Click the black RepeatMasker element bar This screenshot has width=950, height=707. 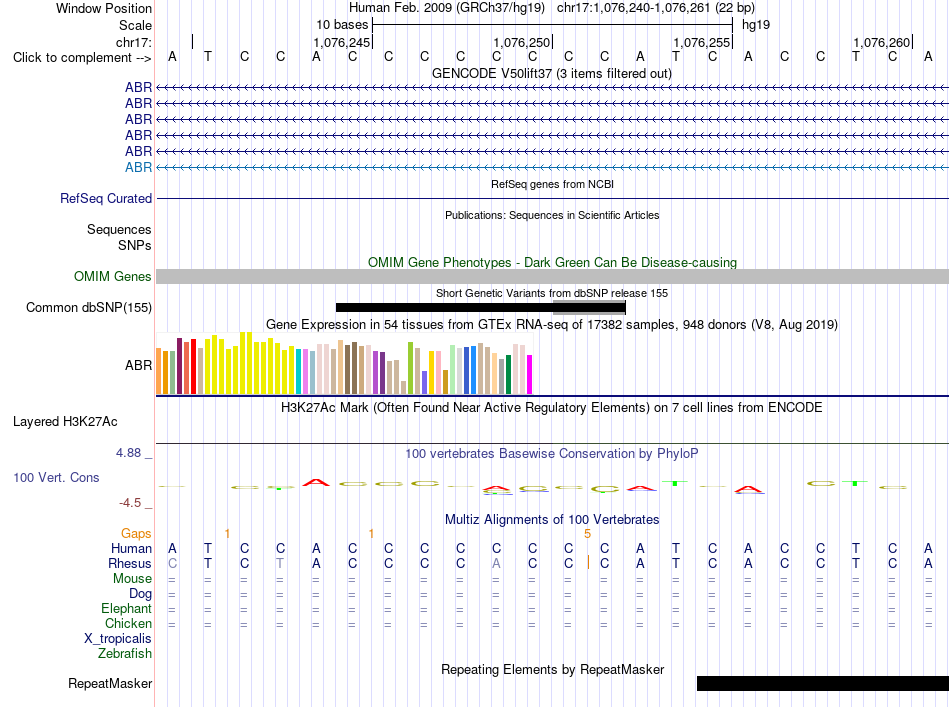pyautogui.click(x=823, y=683)
